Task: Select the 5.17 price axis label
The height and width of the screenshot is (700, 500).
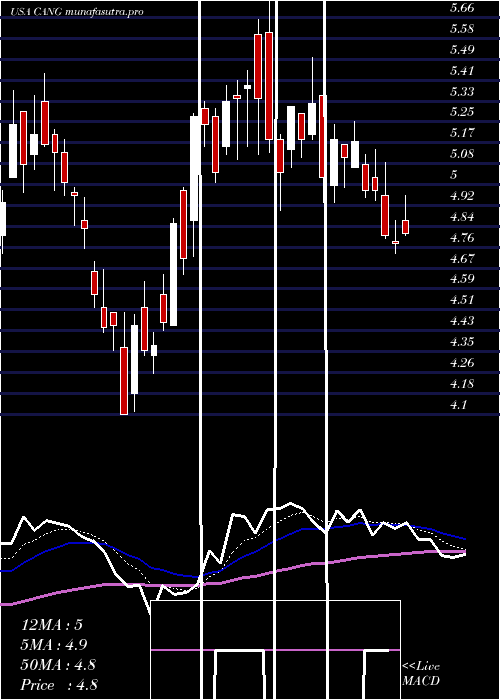Action: click(x=462, y=133)
